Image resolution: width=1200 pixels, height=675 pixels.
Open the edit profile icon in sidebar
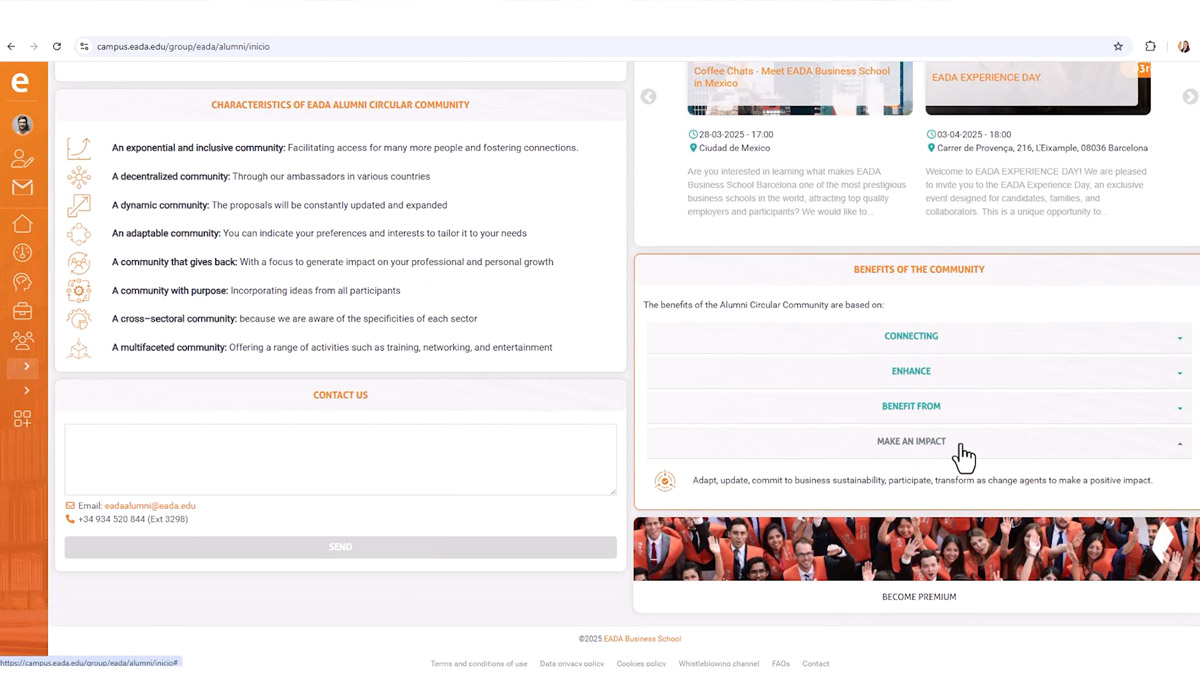[x=22, y=158]
